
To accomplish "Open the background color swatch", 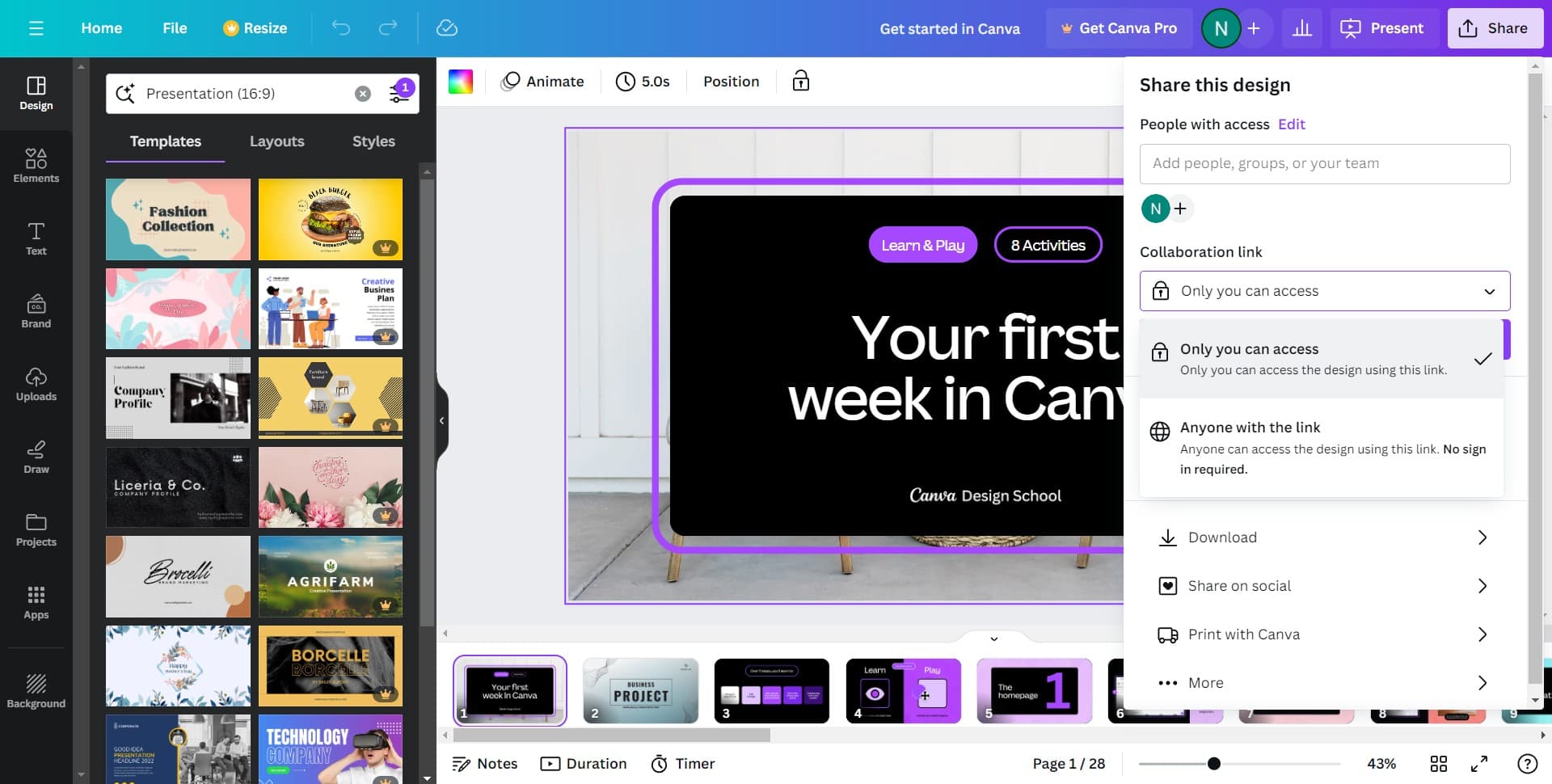I will [x=461, y=82].
